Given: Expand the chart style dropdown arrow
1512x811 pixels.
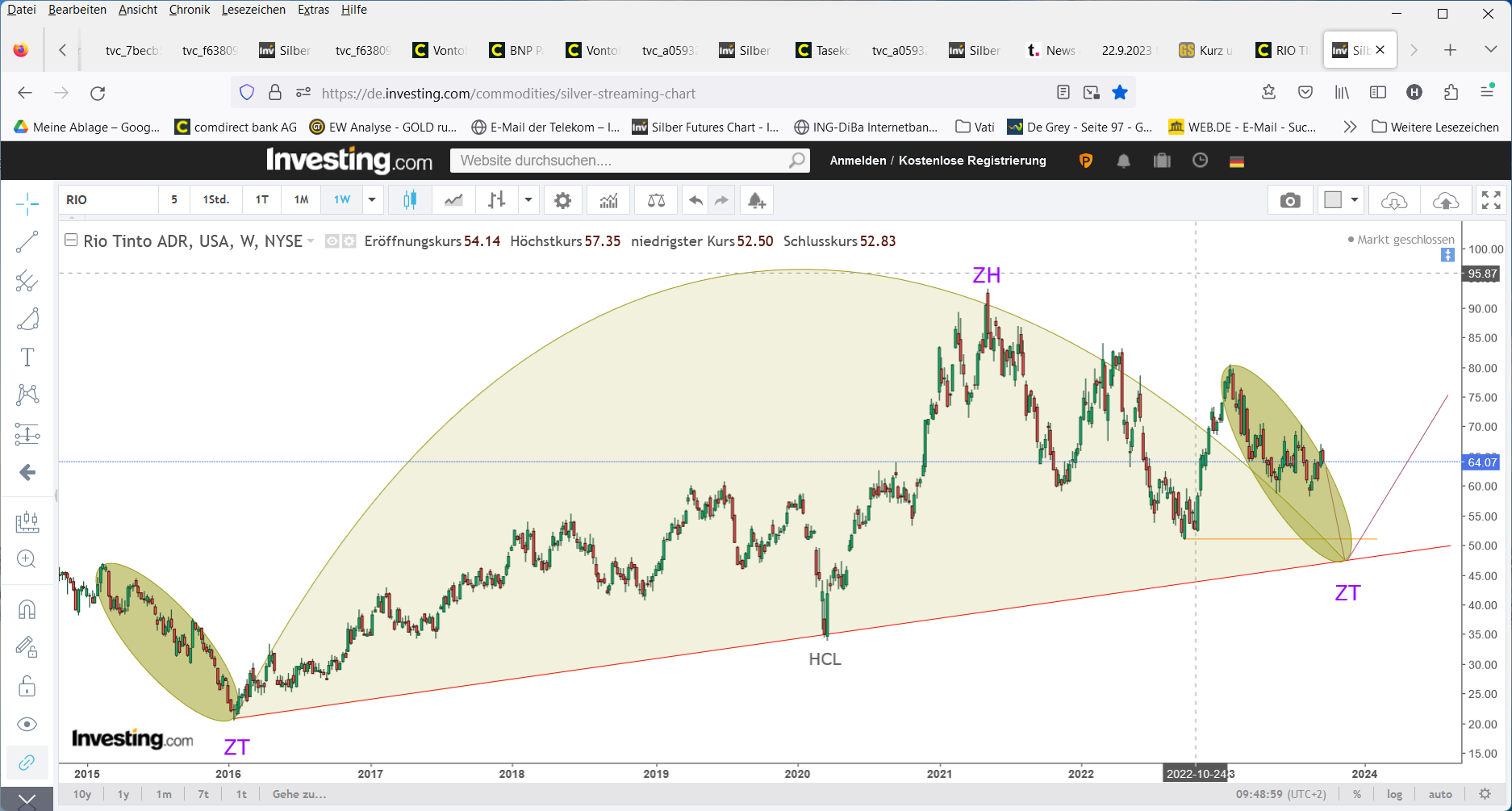Looking at the screenshot, I should point(528,200).
